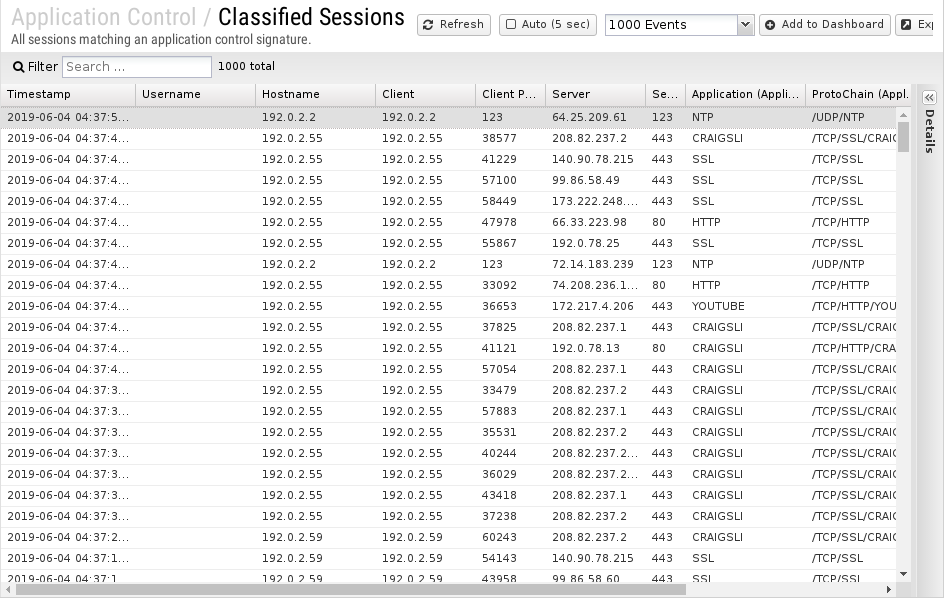
Task: Click the Search filter input field
Action: pyautogui.click(x=137, y=67)
